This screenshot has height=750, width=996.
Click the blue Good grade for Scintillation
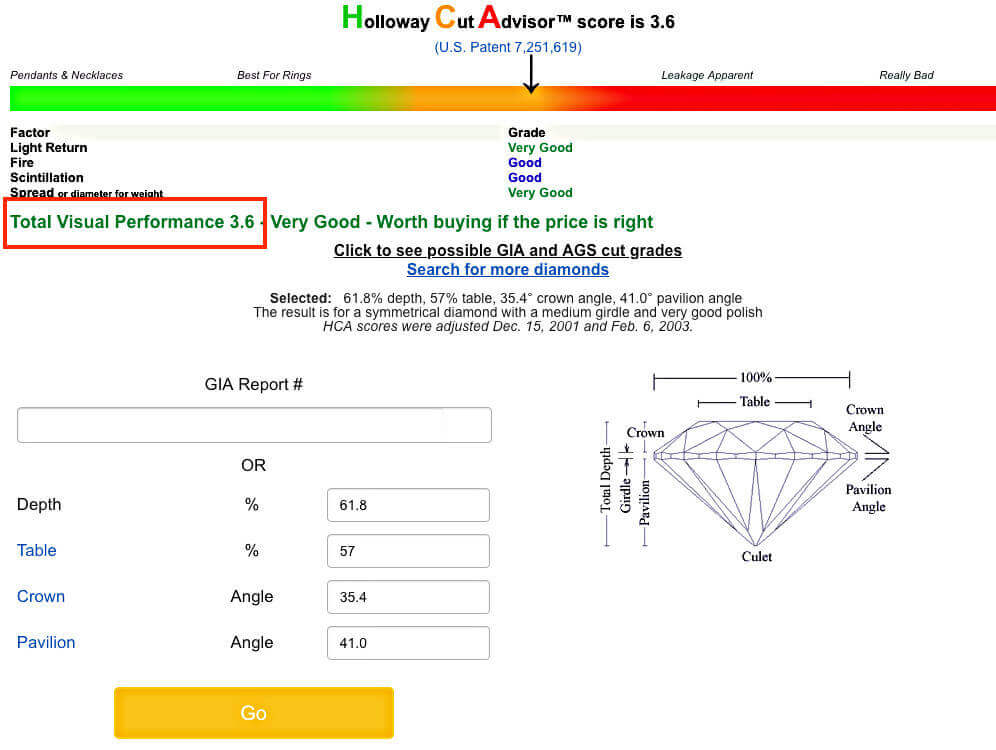point(525,178)
